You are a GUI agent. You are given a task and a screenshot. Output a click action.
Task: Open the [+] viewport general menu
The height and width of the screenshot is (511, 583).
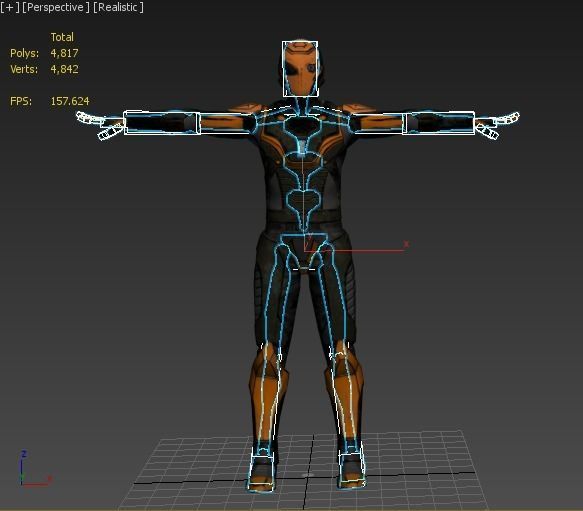click(10, 7)
